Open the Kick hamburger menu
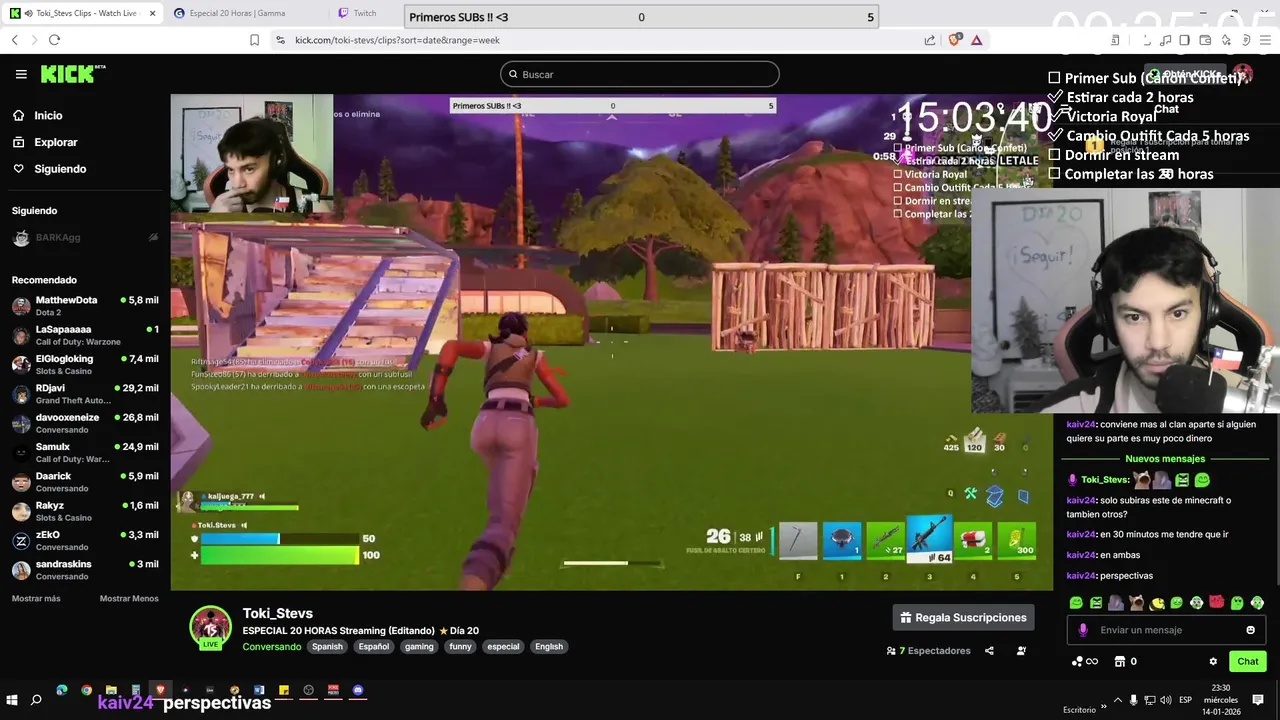This screenshot has height=720, width=1280. click(21, 74)
